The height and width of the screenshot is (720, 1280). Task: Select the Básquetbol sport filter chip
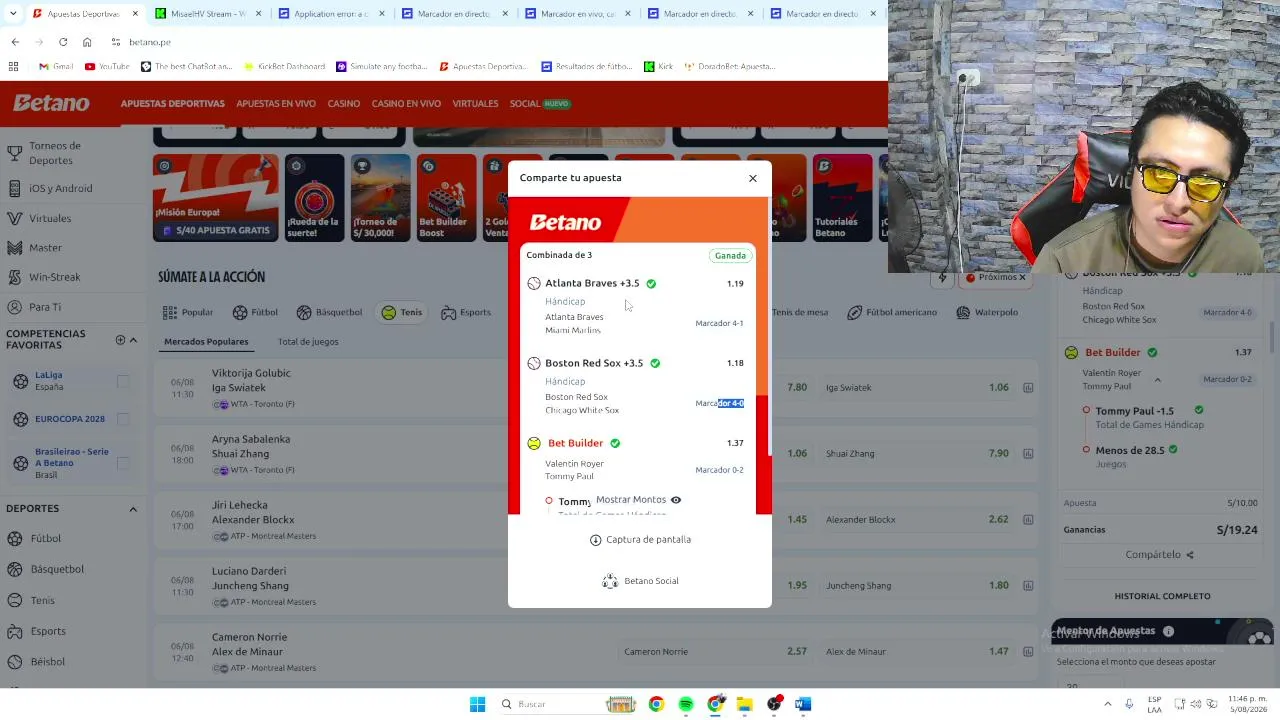click(x=330, y=313)
